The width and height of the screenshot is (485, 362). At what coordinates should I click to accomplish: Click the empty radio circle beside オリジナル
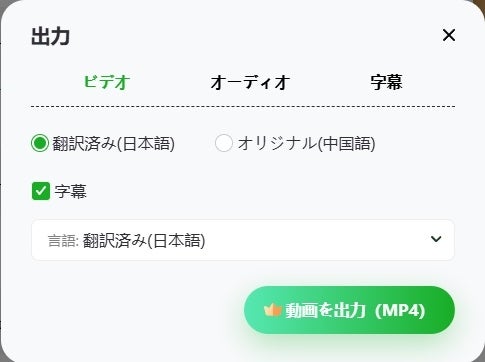pyautogui.click(x=224, y=143)
